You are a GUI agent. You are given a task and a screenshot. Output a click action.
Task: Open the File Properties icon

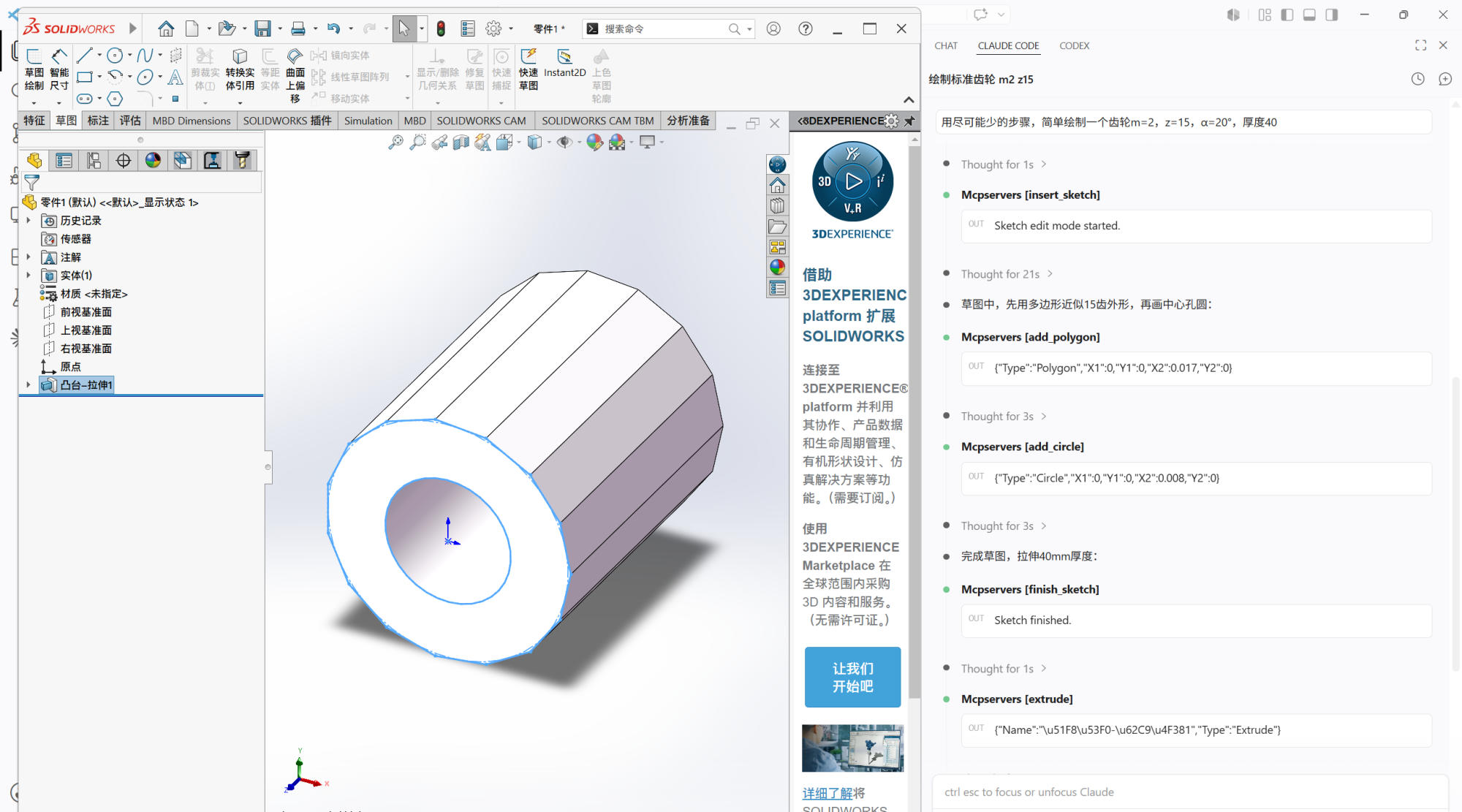click(468, 29)
